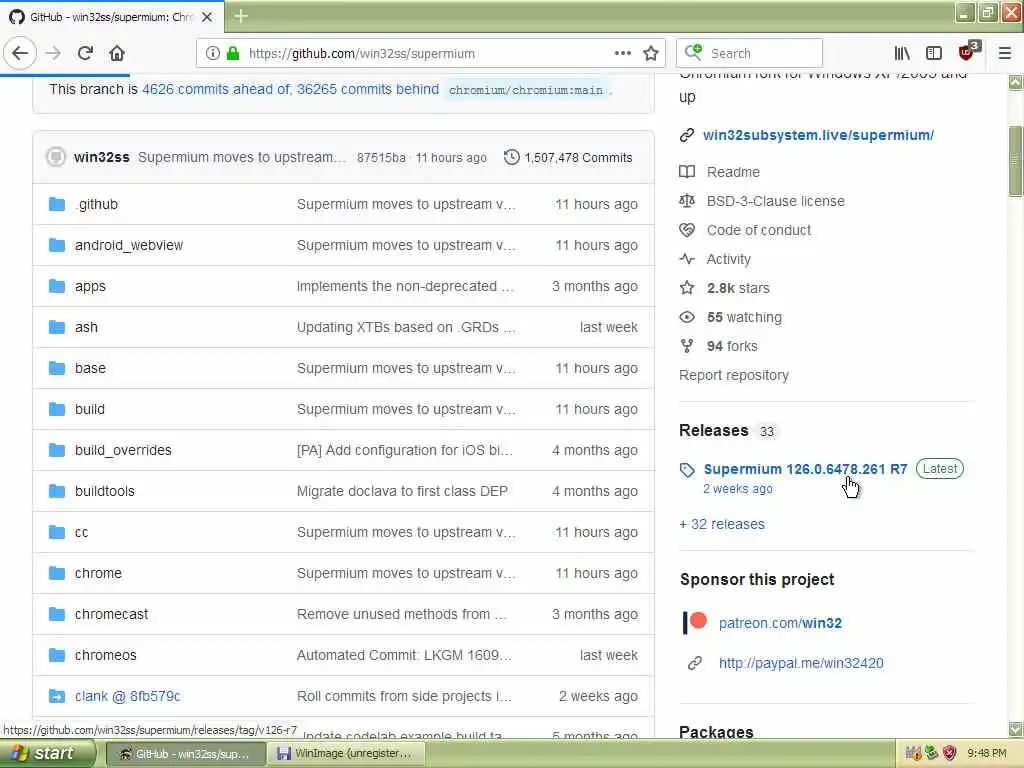Viewport: 1024px width, 768px height.
Task: Open the apps folder
Action: [x=90, y=287]
